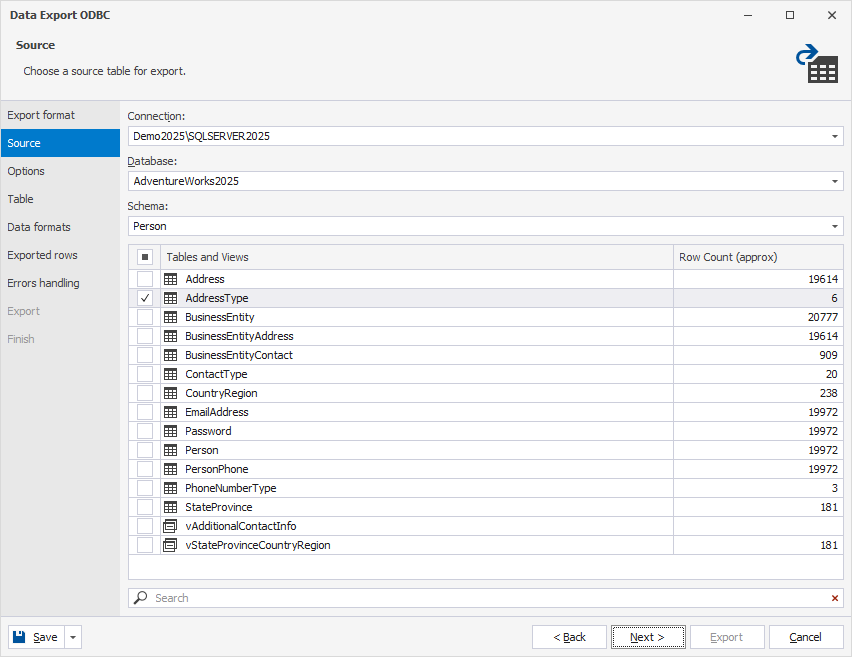Toggle the select-all checkbox in table header
The height and width of the screenshot is (657, 852).
pyautogui.click(x=145, y=257)
